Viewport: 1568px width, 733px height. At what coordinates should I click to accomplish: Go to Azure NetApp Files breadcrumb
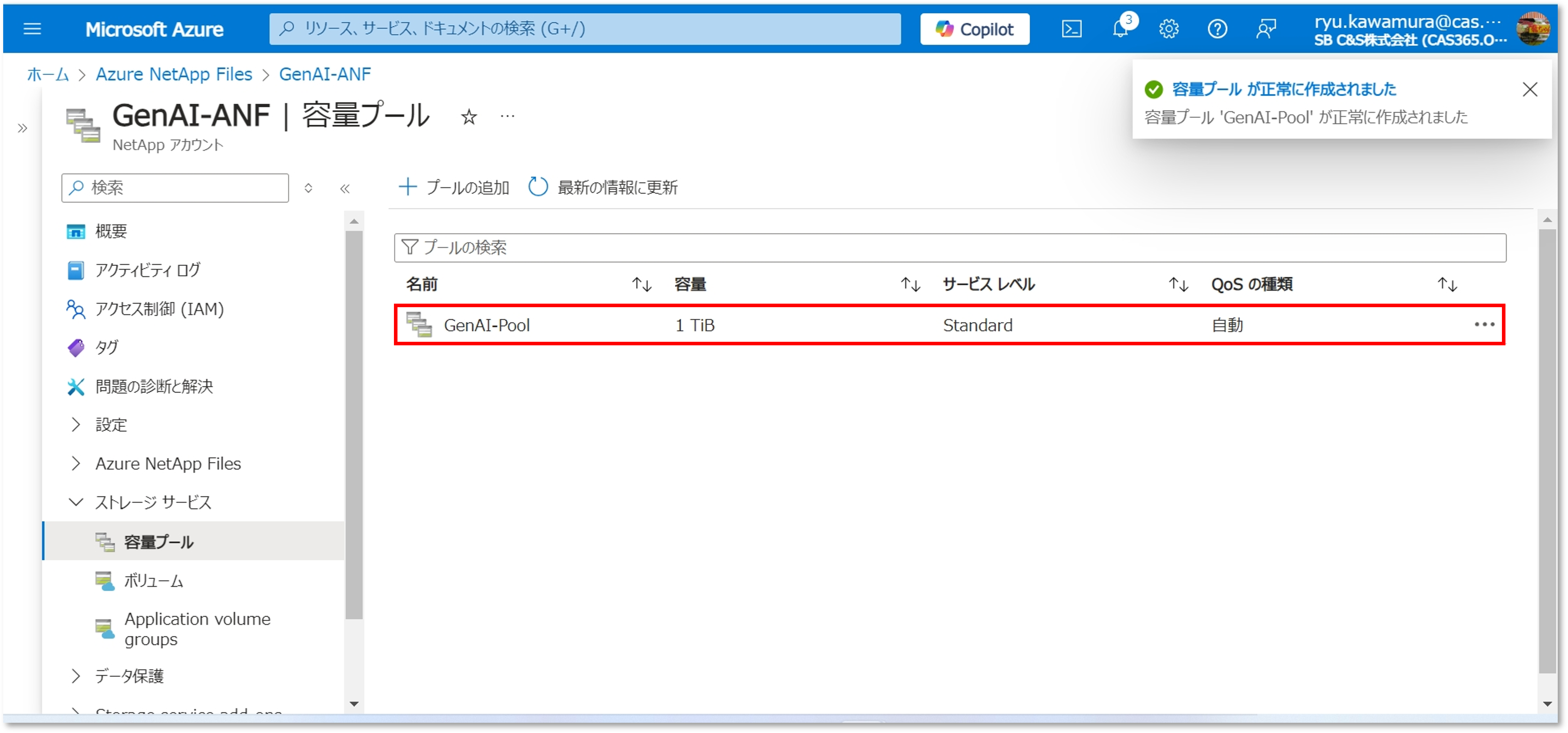pos(173,74)
